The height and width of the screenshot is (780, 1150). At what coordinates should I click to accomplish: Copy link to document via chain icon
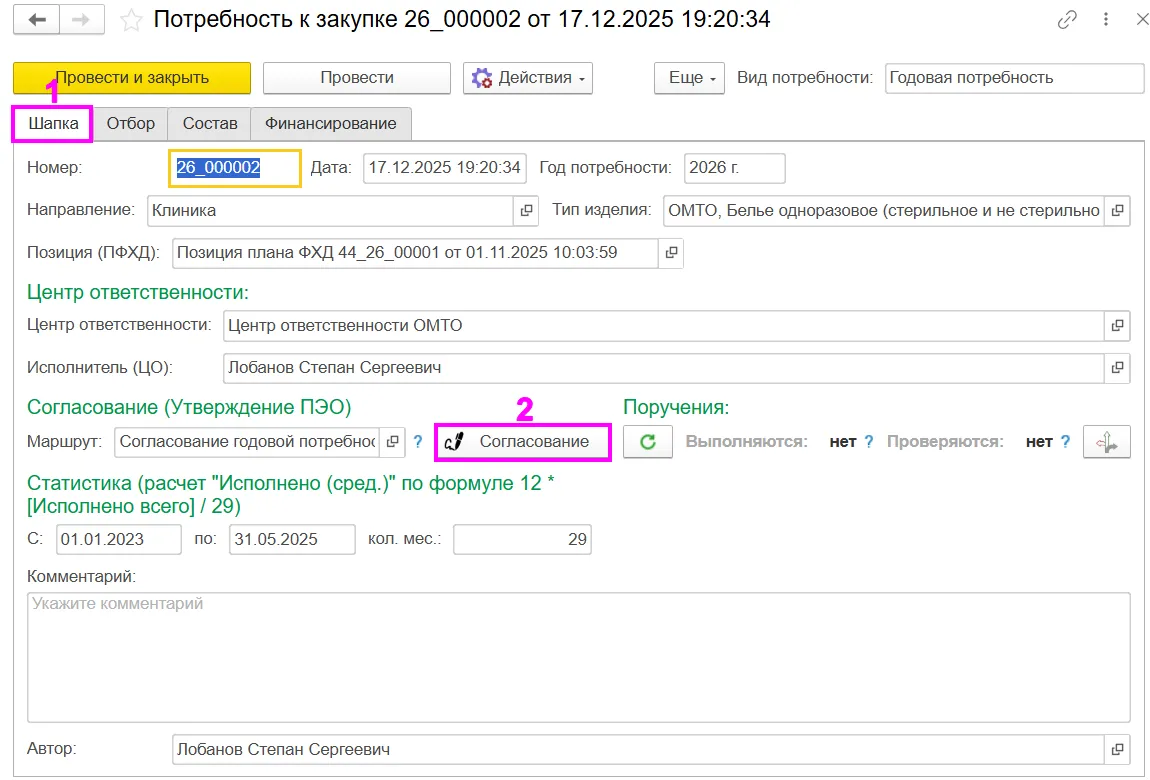tap(1067, 20)
